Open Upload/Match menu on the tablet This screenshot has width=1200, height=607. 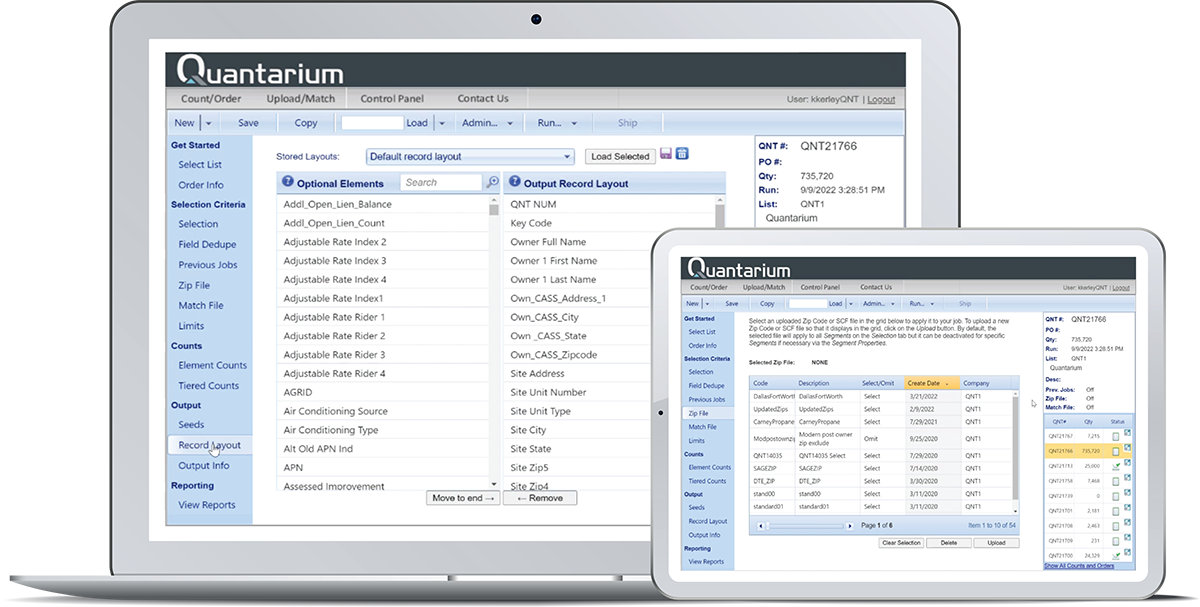(x=764, y=287)
